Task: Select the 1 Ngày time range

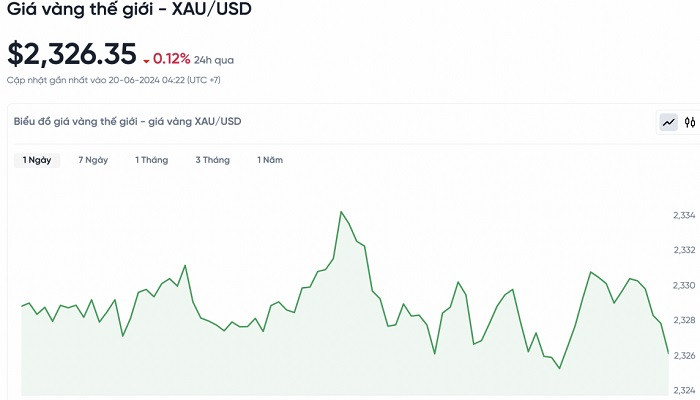Action: click(38, 160)
